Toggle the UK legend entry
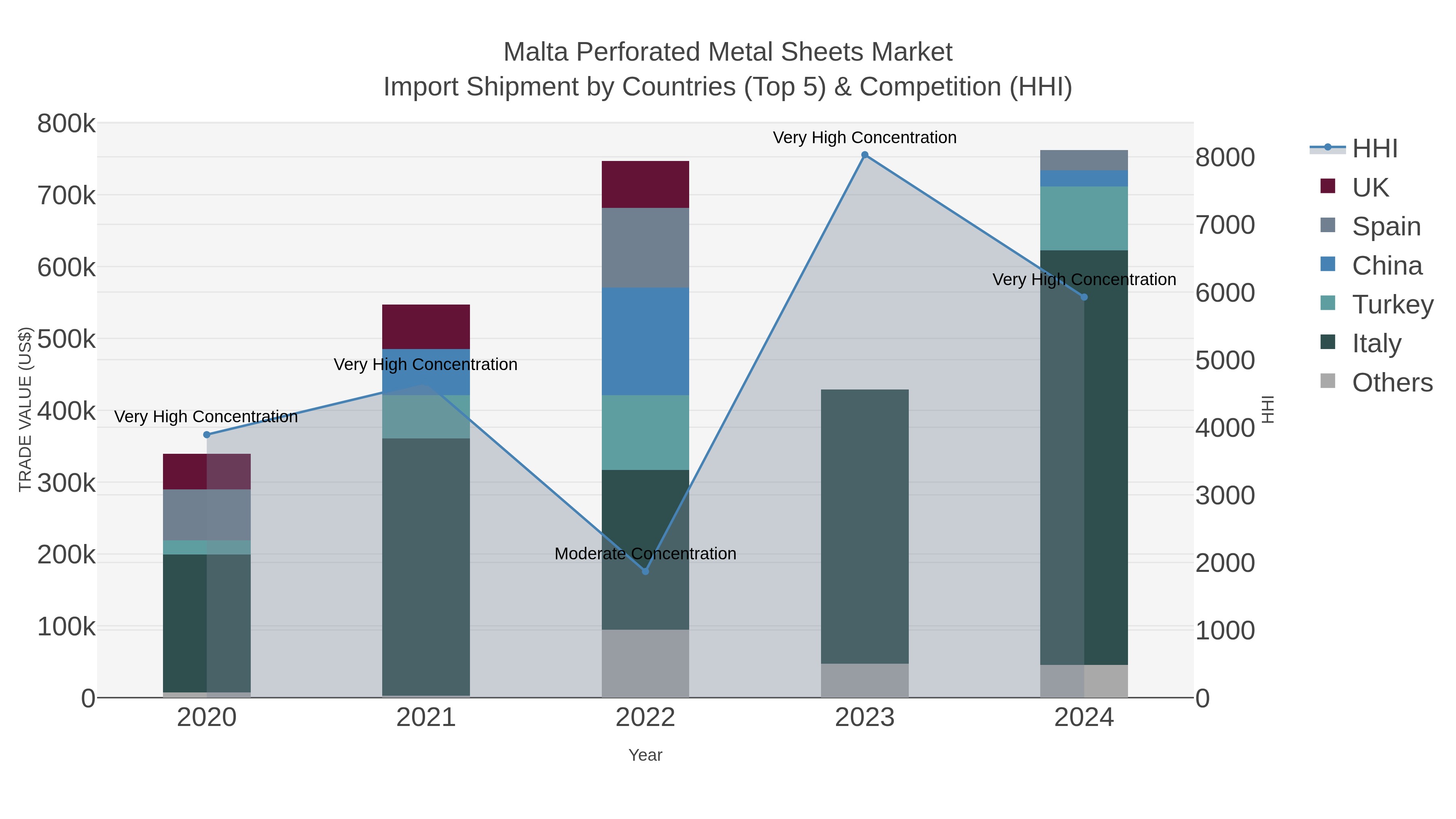1456x819 pixels. [1354, 187]
